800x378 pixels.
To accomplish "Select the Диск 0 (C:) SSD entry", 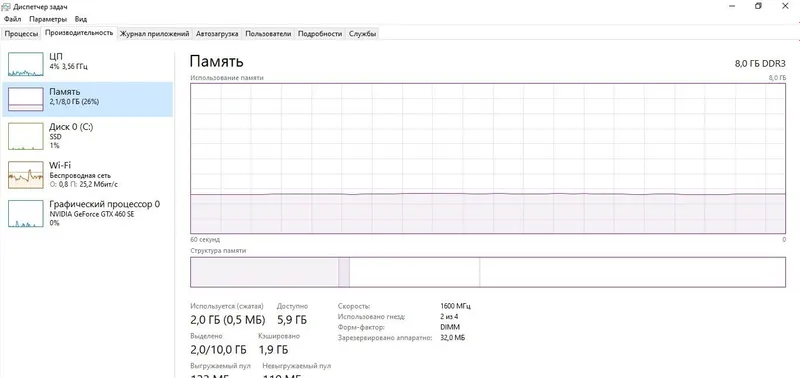I will (87, 136).
